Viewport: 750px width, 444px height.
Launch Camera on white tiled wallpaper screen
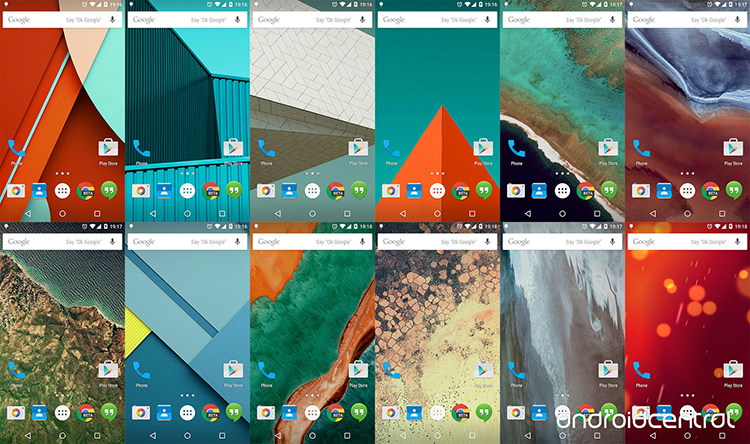(267, 190)
